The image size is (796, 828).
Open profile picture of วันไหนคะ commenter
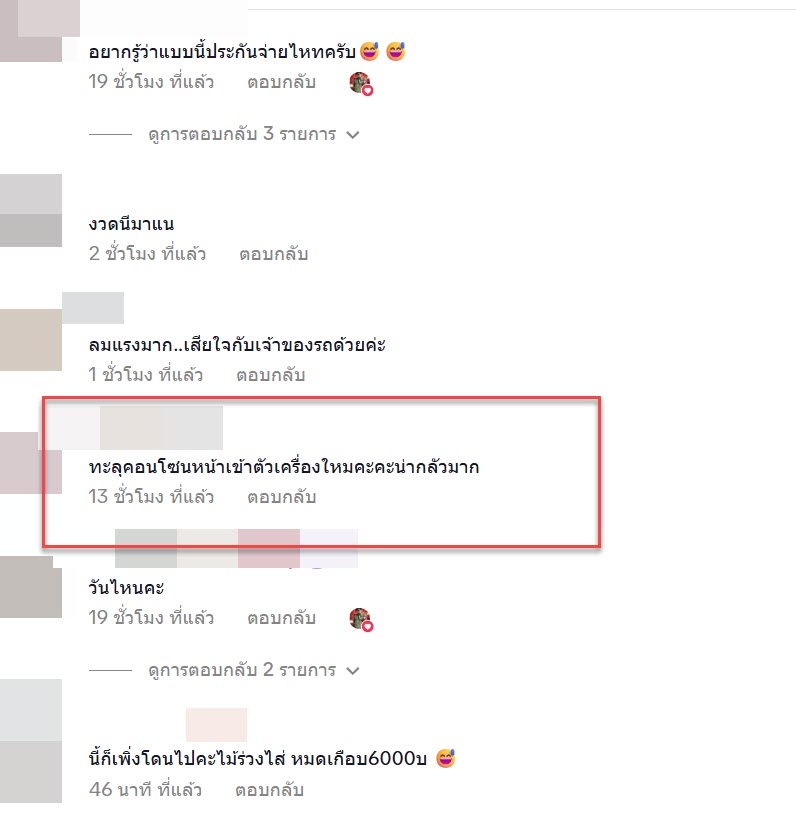31,587
